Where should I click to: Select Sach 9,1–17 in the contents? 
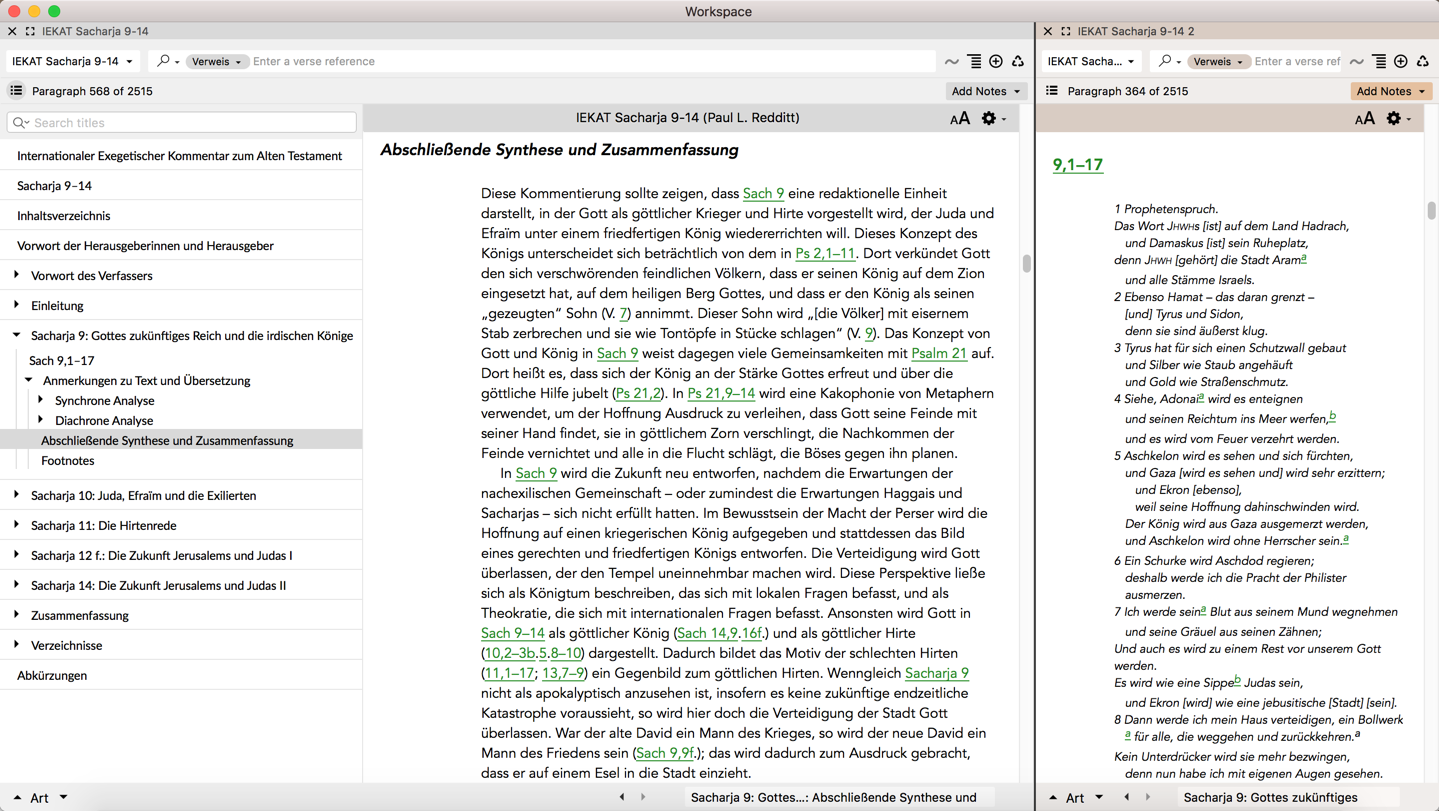(x=62, y=361)
